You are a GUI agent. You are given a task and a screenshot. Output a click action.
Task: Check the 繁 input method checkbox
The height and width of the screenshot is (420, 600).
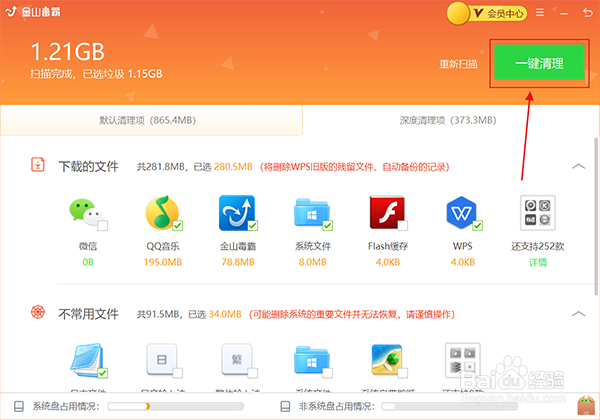point(252,373)
